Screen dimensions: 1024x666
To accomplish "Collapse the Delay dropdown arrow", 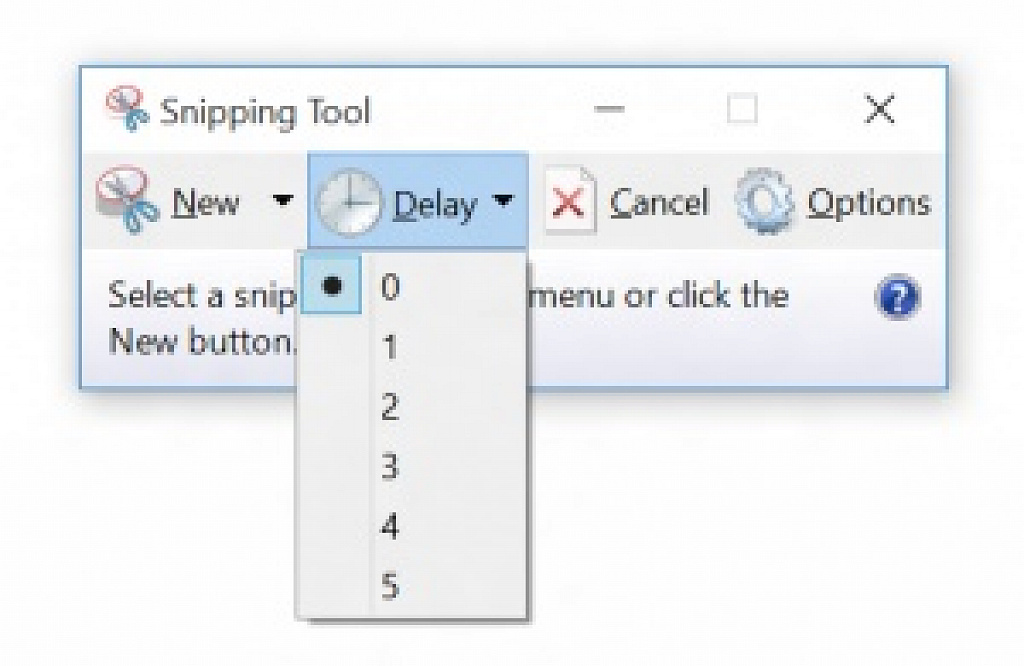I will 503,200.
